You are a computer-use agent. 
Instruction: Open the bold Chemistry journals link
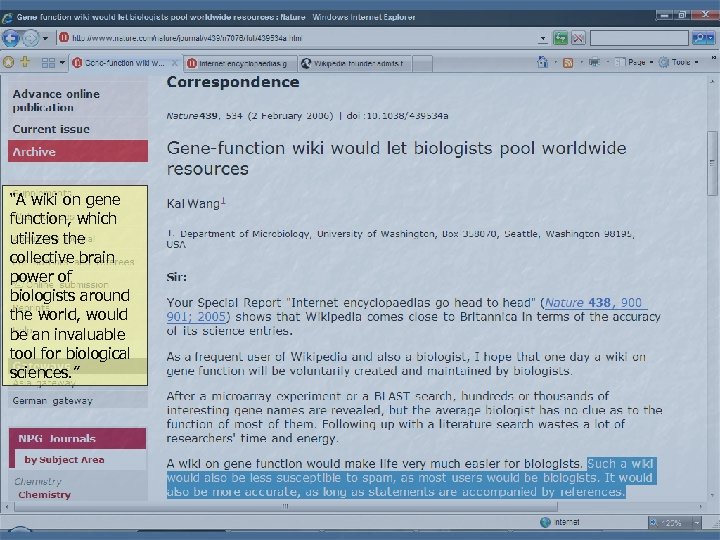click(x=45, y=495)
